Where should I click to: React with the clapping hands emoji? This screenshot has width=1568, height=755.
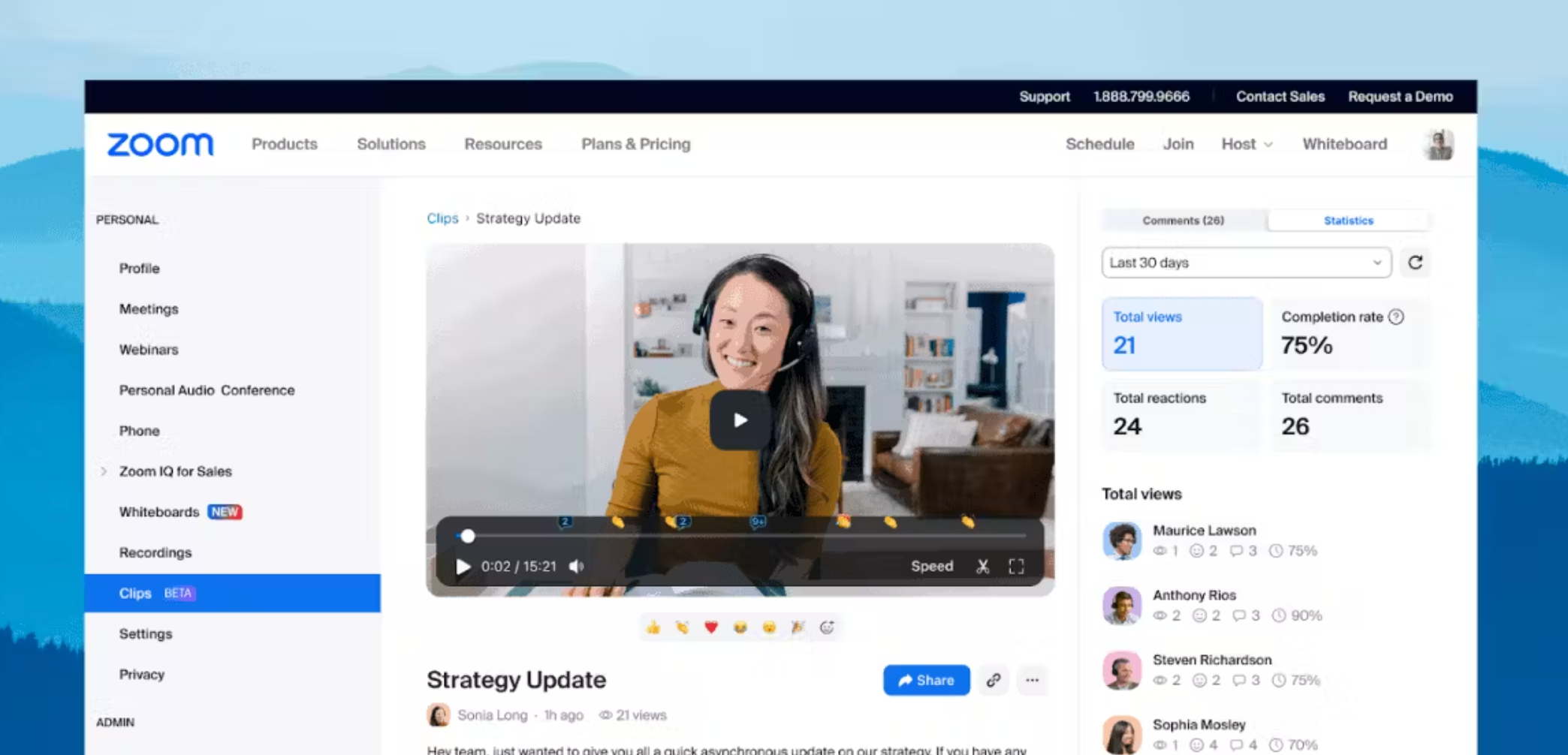point(682,627)
